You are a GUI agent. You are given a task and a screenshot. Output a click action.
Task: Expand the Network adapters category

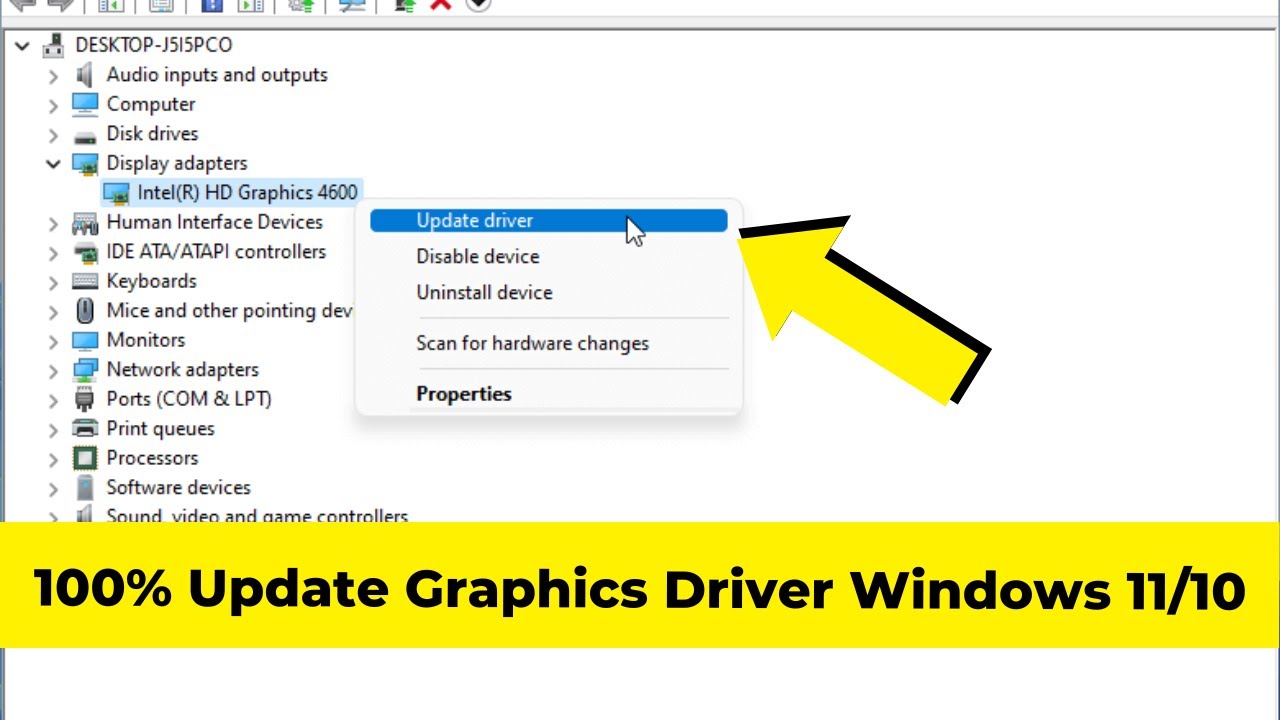click(54, 370)
